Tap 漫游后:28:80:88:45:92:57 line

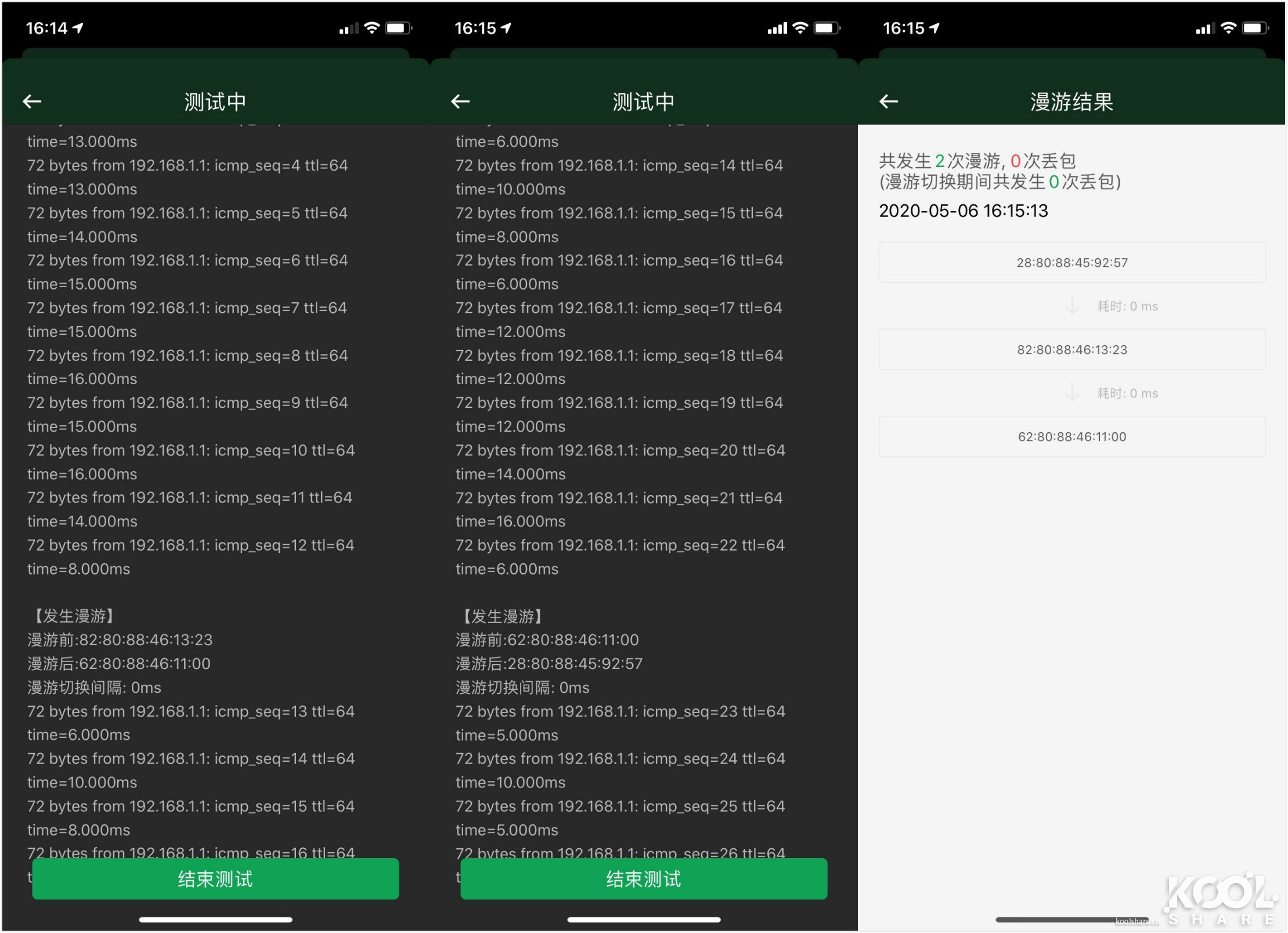pyautogui.click(x=549, y=664)
